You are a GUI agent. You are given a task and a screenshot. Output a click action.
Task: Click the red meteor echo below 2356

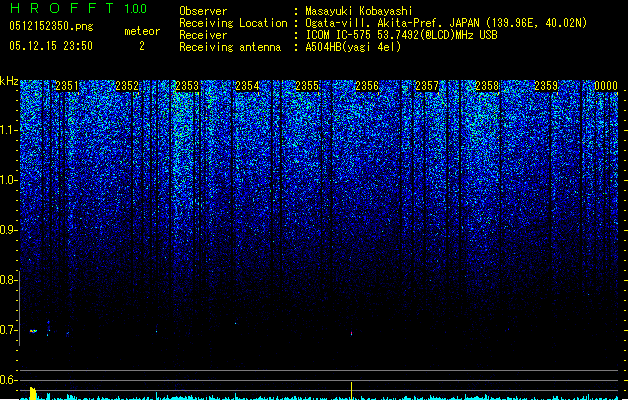[352, 333]
